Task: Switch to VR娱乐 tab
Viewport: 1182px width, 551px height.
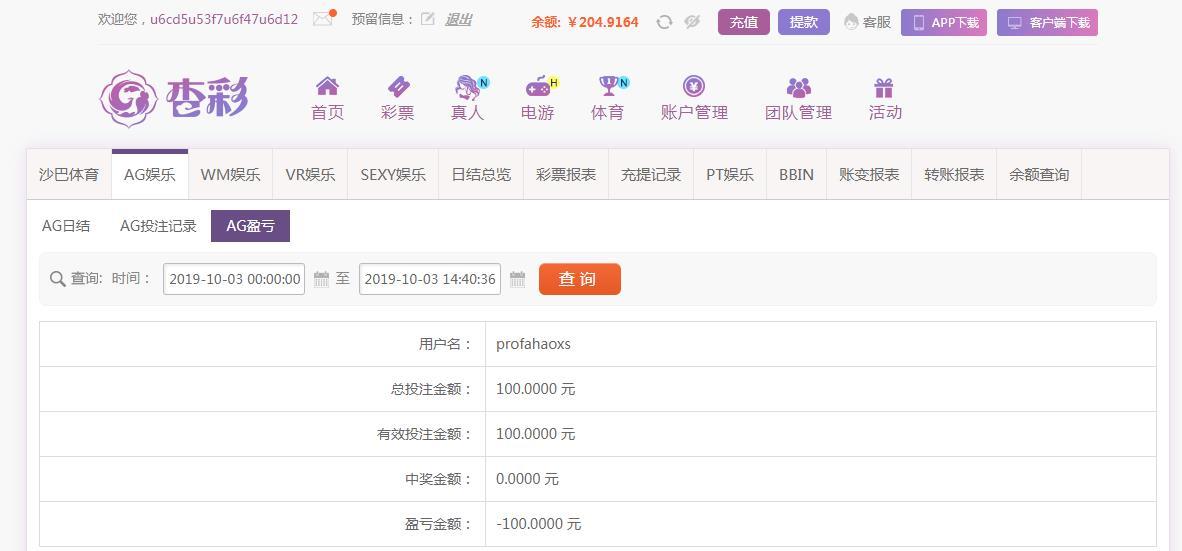Action: pyautogui.click(x=311, y=175)
